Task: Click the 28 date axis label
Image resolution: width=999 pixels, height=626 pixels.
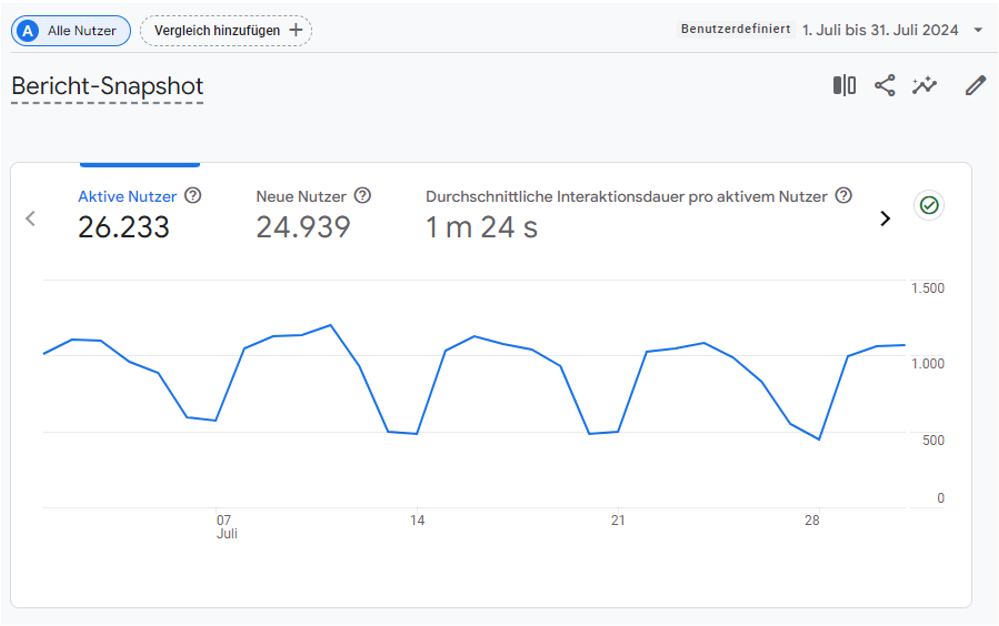Action: [812, 520]
